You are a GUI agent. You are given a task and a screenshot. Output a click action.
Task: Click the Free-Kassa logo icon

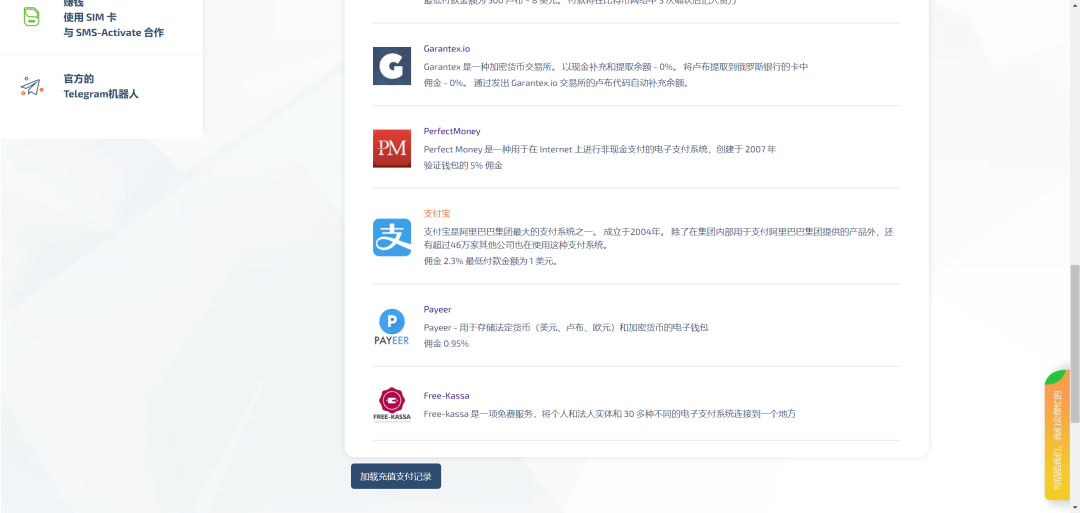click(392, 404)
